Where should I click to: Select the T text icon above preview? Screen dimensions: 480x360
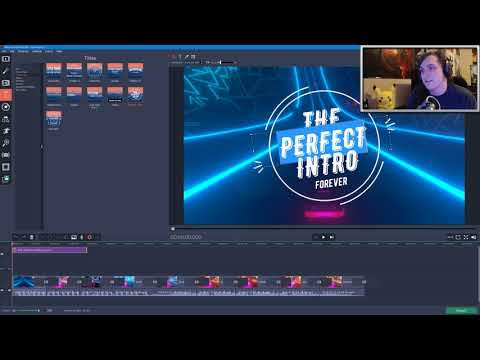click(x=180, y=57)
